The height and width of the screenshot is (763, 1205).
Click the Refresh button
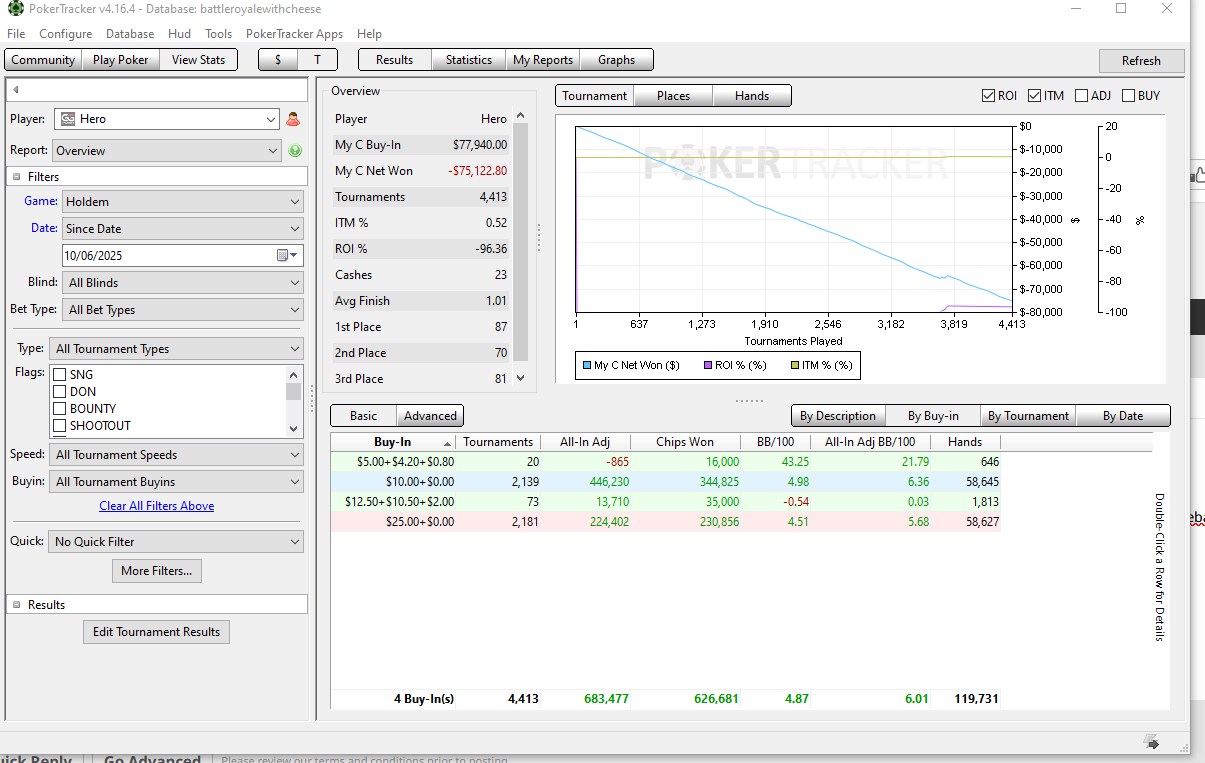(1141, 61)
